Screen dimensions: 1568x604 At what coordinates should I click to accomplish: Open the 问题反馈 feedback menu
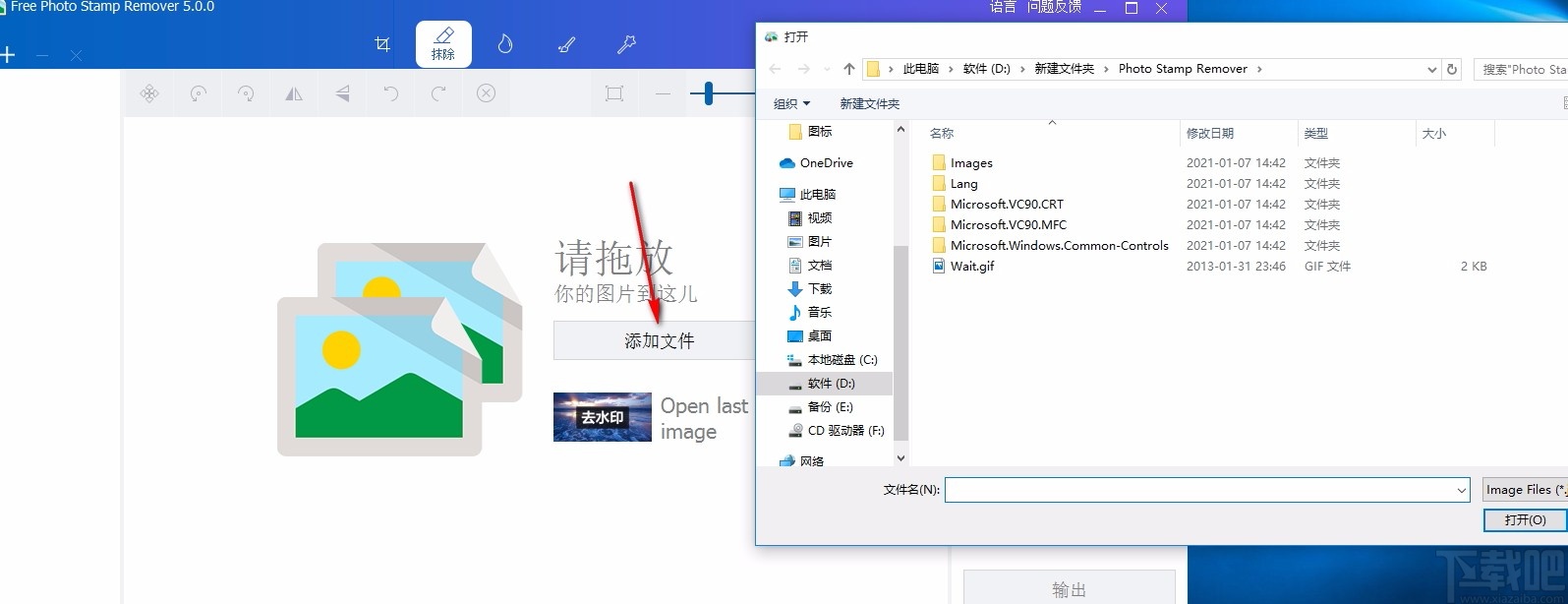pyautogui.click(x=1054, y=7)
